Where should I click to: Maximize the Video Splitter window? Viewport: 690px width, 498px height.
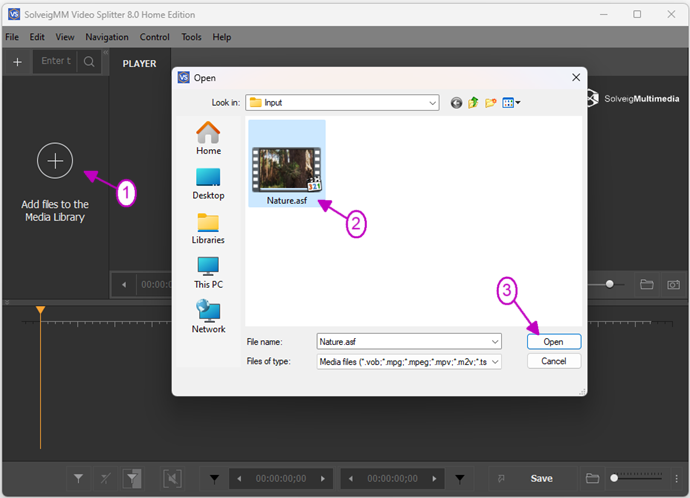[x=637, y=15]
